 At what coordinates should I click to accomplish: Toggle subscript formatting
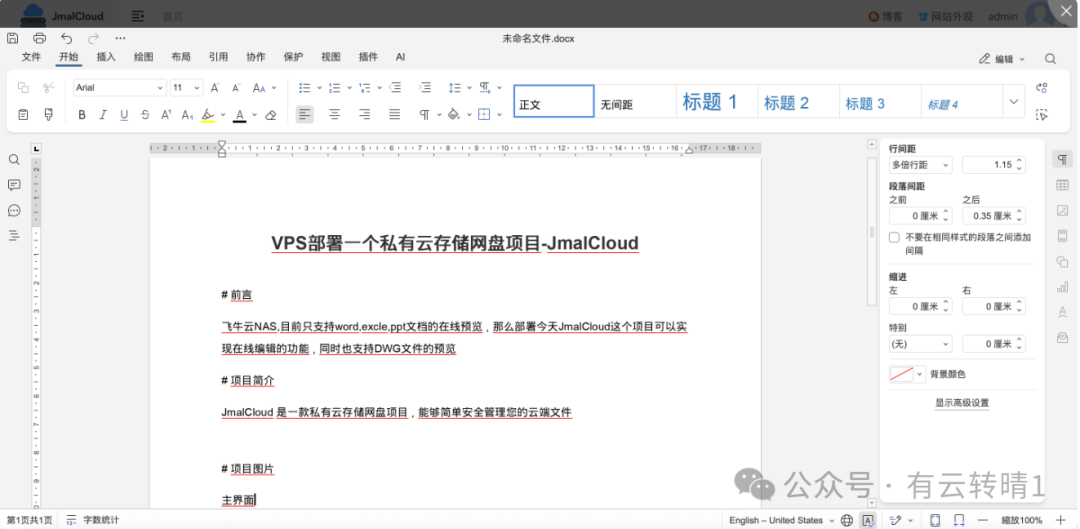click(x=187, y=115)
